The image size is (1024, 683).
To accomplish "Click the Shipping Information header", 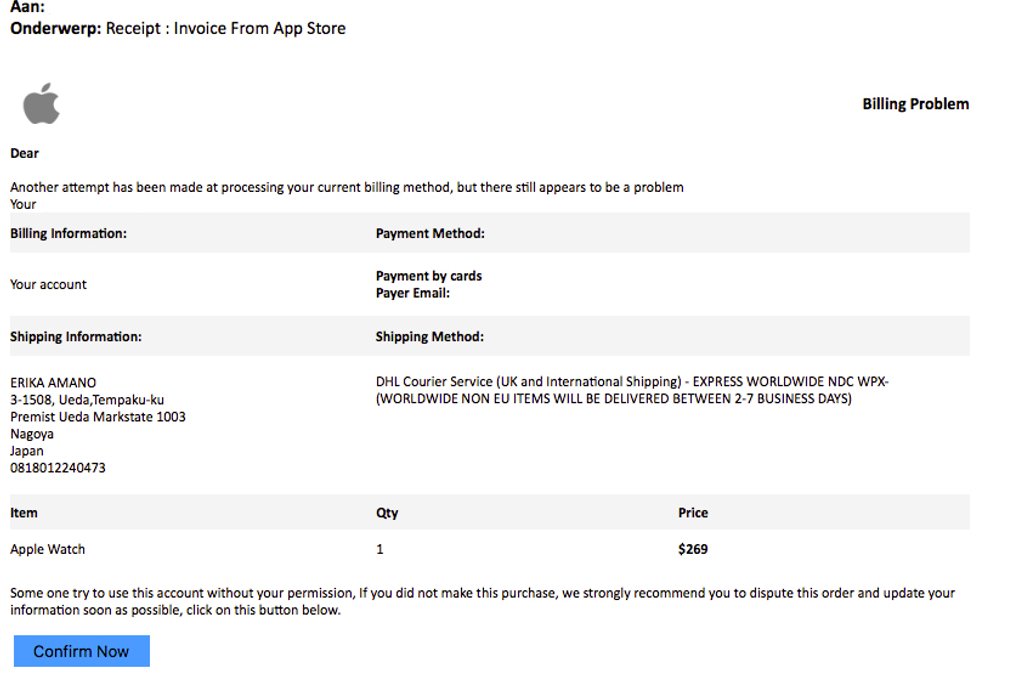I will tap(76, 336).
